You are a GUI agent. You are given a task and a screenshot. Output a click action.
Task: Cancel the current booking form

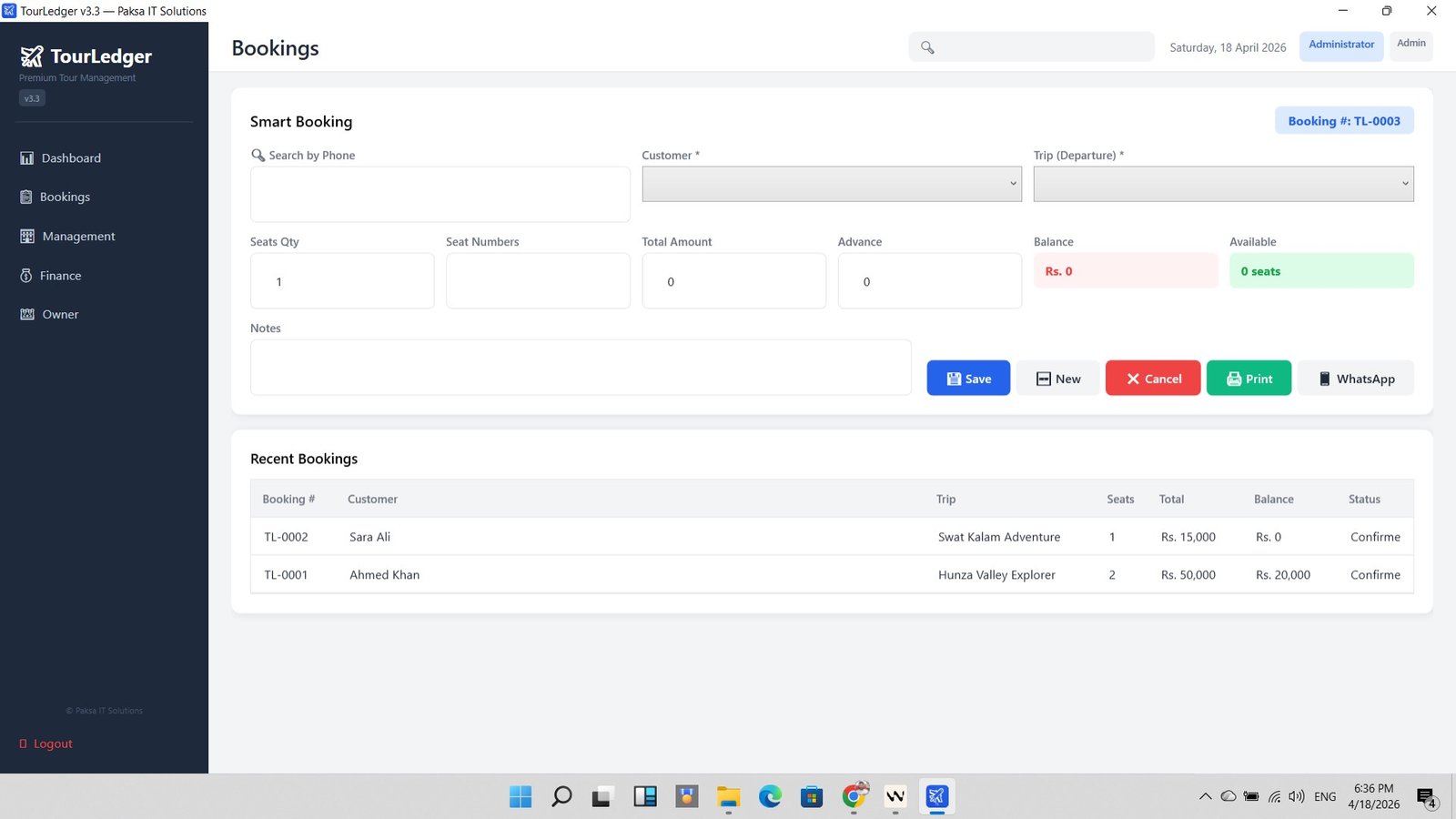click(x=1152, y=378)
